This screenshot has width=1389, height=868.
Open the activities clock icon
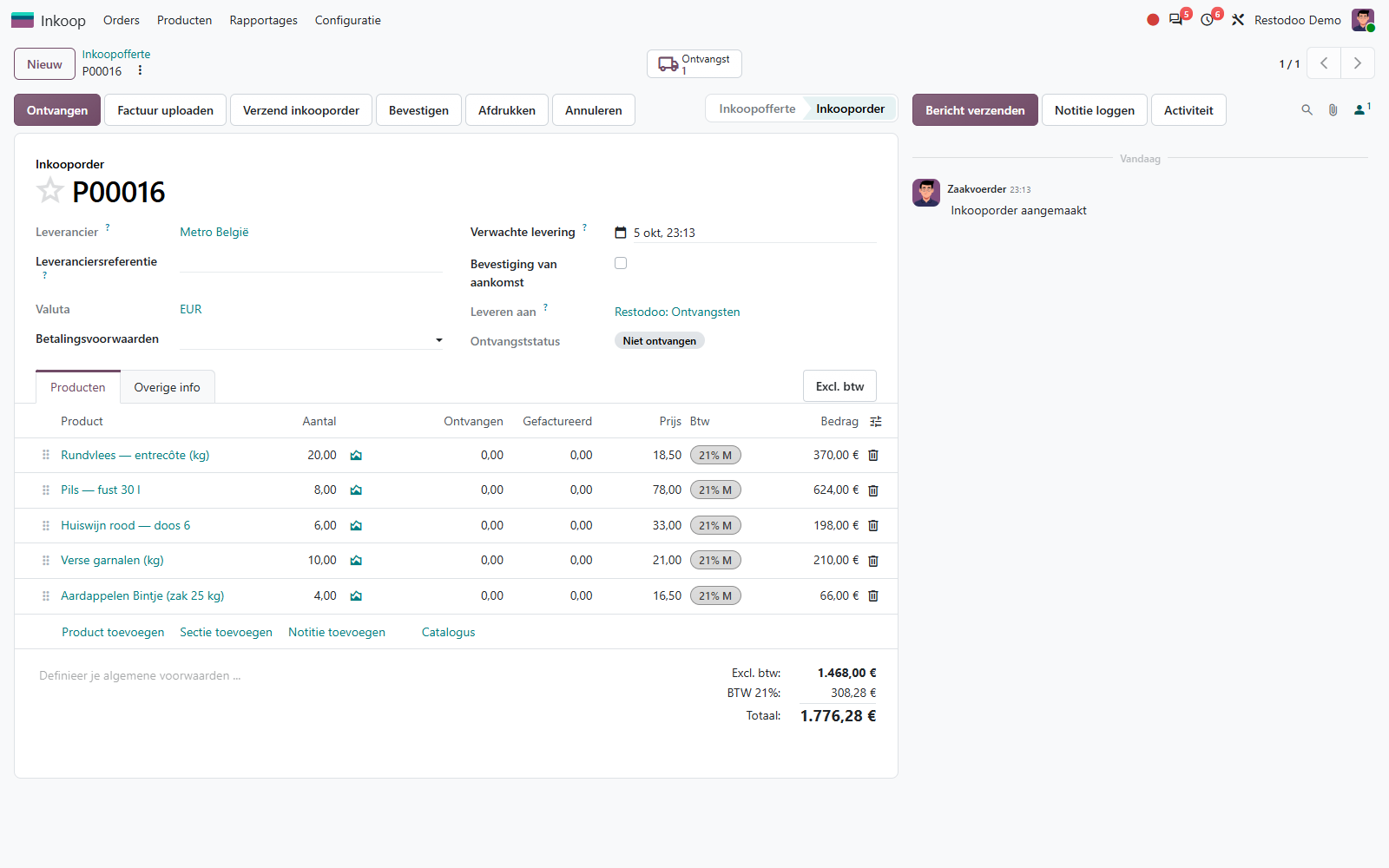pyautogui.click(x=1208, y=20)
